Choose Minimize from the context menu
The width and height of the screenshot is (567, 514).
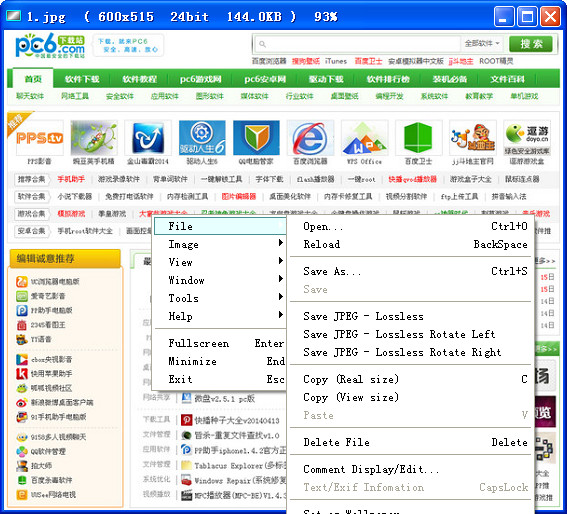coord(220,361)
